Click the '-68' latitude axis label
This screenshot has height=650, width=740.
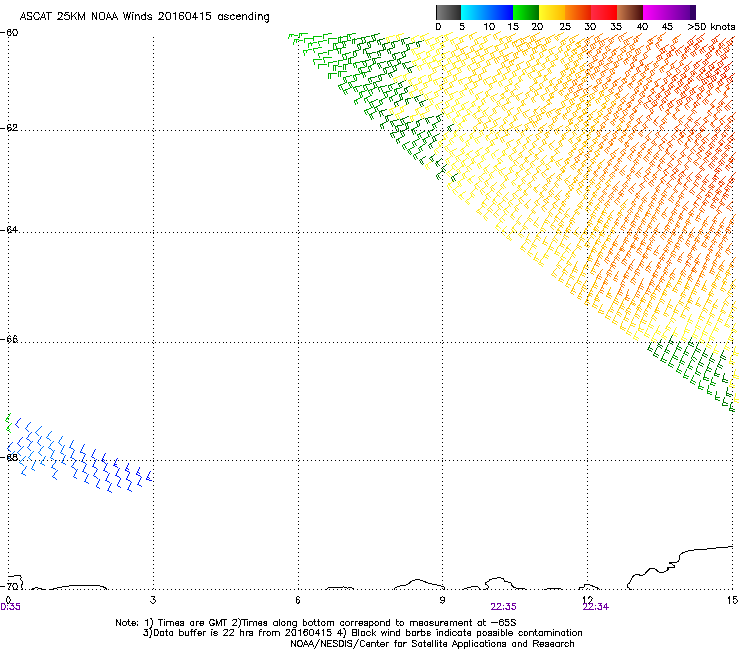[9, 457]
